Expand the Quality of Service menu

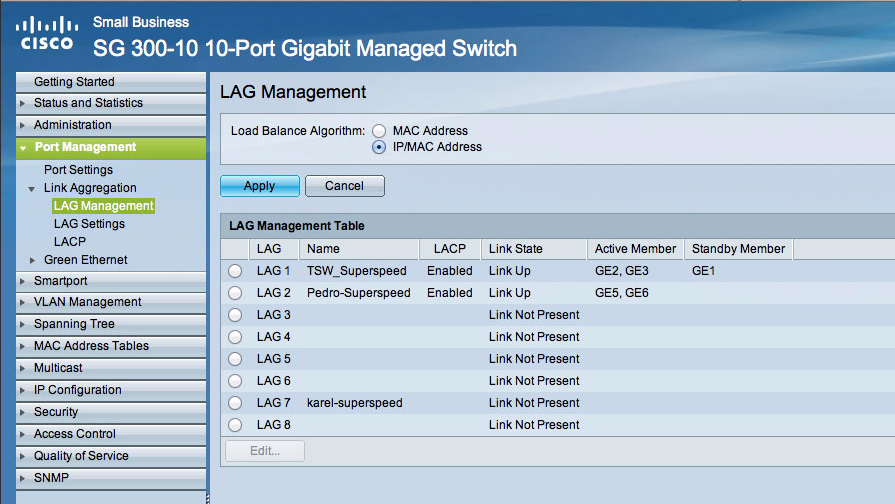tap(81, 456)
